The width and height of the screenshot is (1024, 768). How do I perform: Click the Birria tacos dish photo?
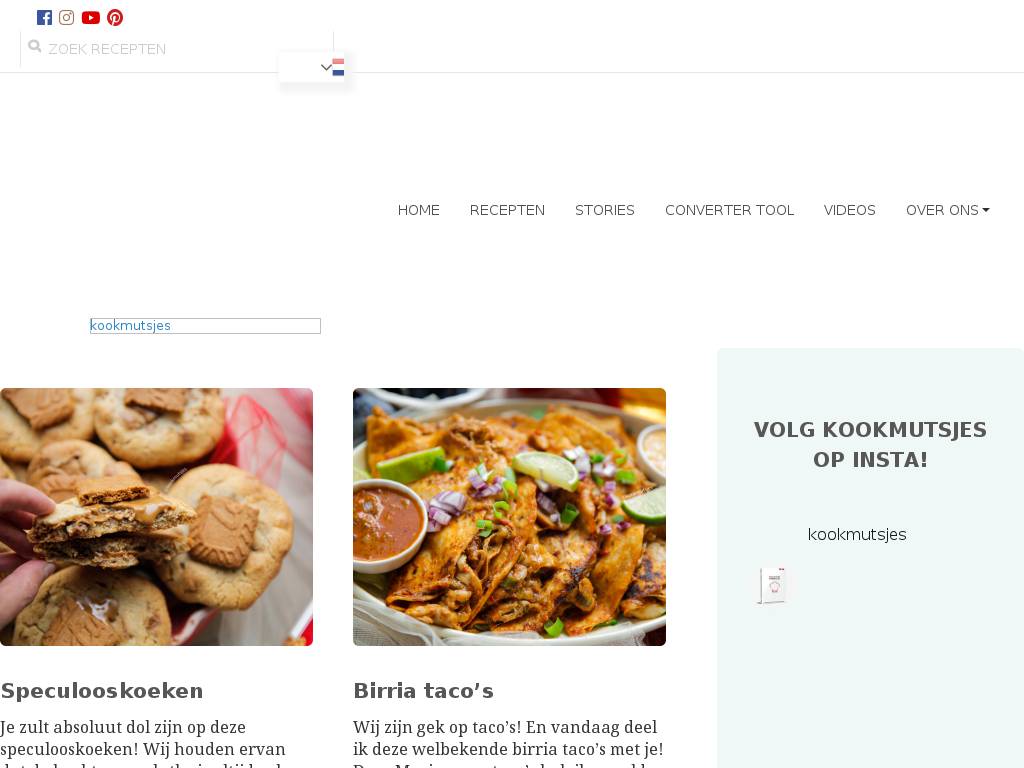(x=509, y=517)
